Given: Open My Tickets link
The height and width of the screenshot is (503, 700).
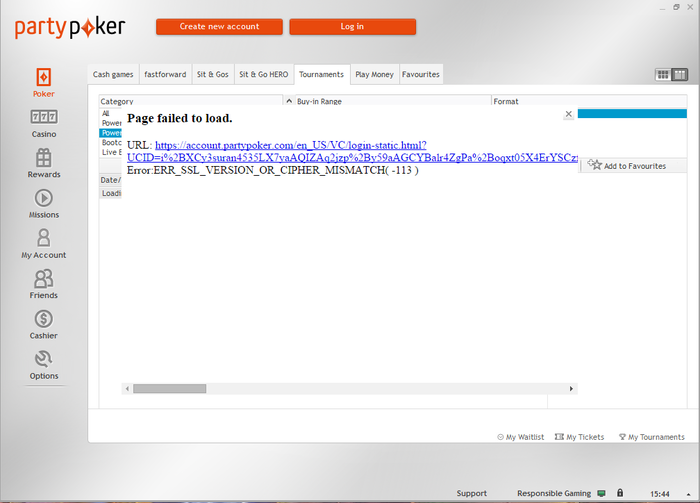Looking at the screenshot, I should pos(579,437).
